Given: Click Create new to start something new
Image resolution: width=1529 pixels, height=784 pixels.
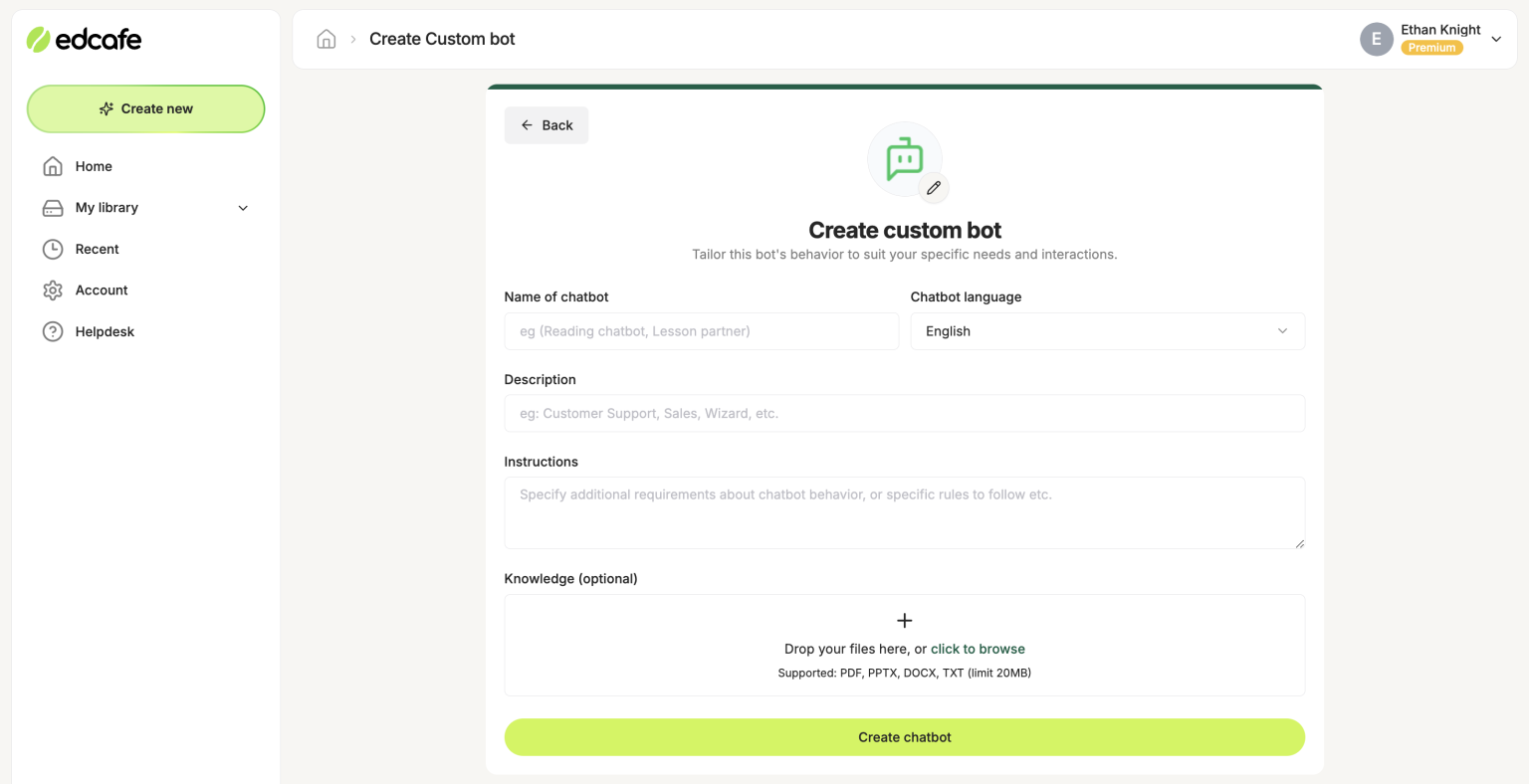Looking at the screenshot, I should [145, 108].
